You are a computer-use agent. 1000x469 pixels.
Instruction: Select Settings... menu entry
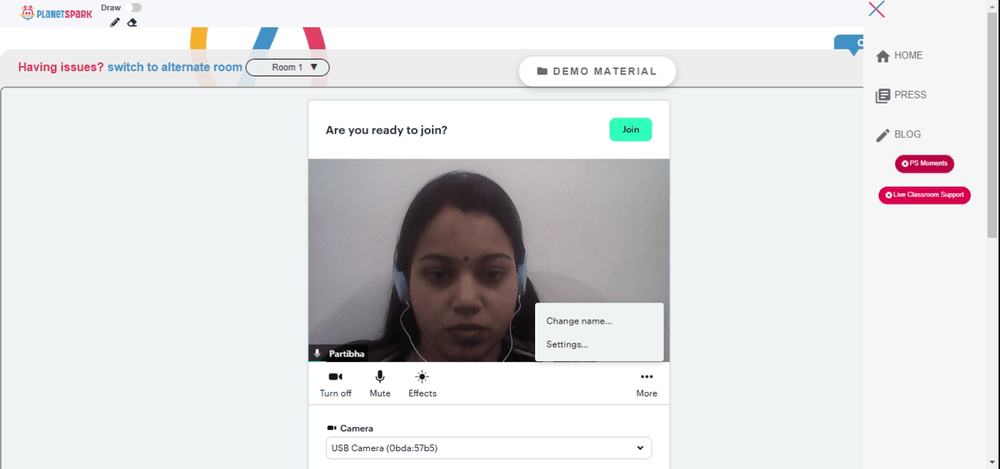[x=567, y=345]
